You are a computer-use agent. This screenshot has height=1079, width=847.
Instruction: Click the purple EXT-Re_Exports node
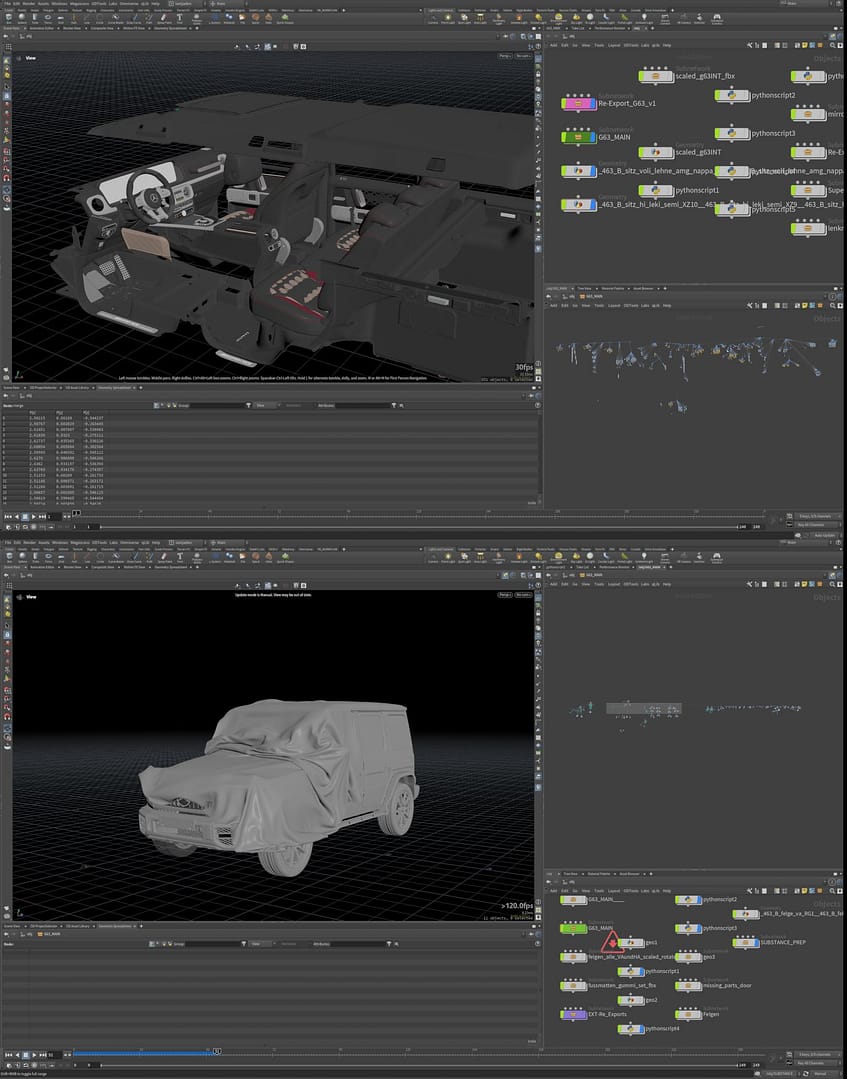pyautogui.click(x=574, y=1014)
